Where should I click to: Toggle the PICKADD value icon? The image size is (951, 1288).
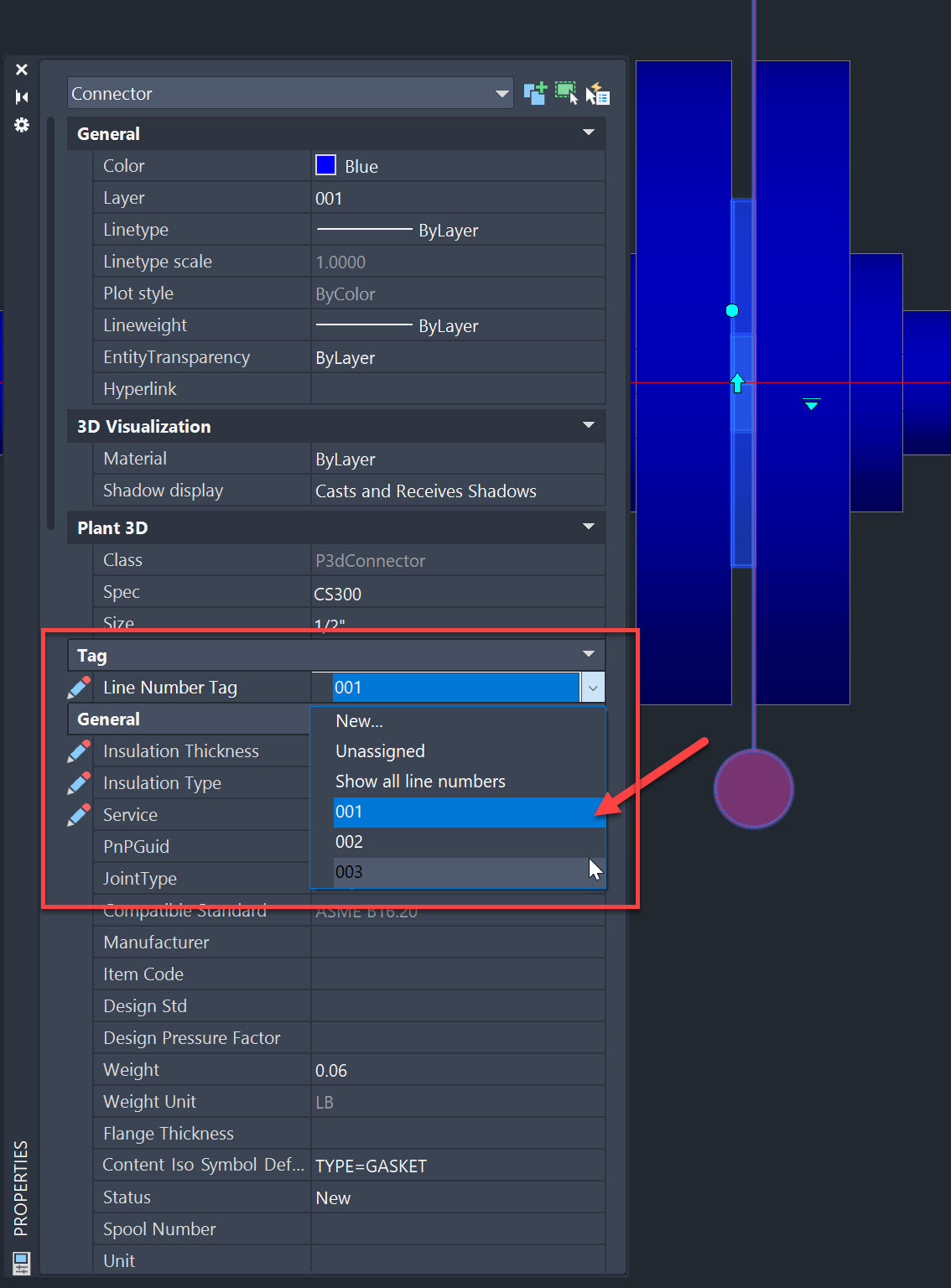tap(535, 93)
